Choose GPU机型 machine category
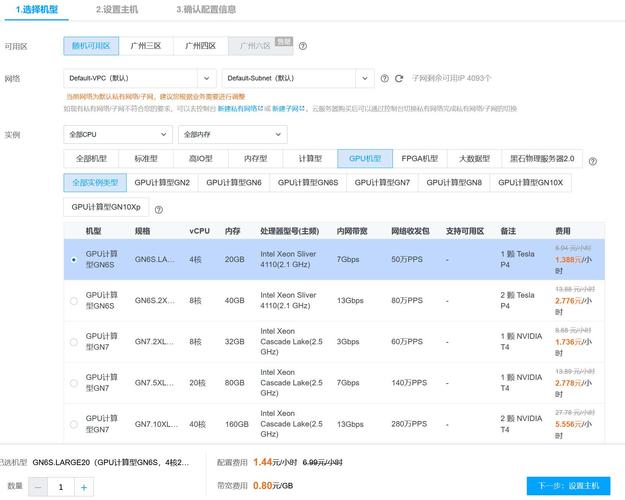Image resolution: width=625 pixels, height=500 pixels. pos(365,159)
